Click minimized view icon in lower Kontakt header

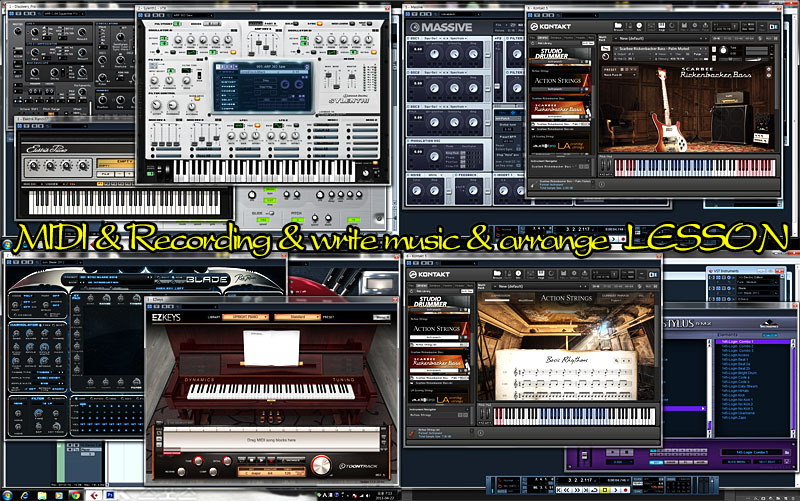(x=641, y=274)
